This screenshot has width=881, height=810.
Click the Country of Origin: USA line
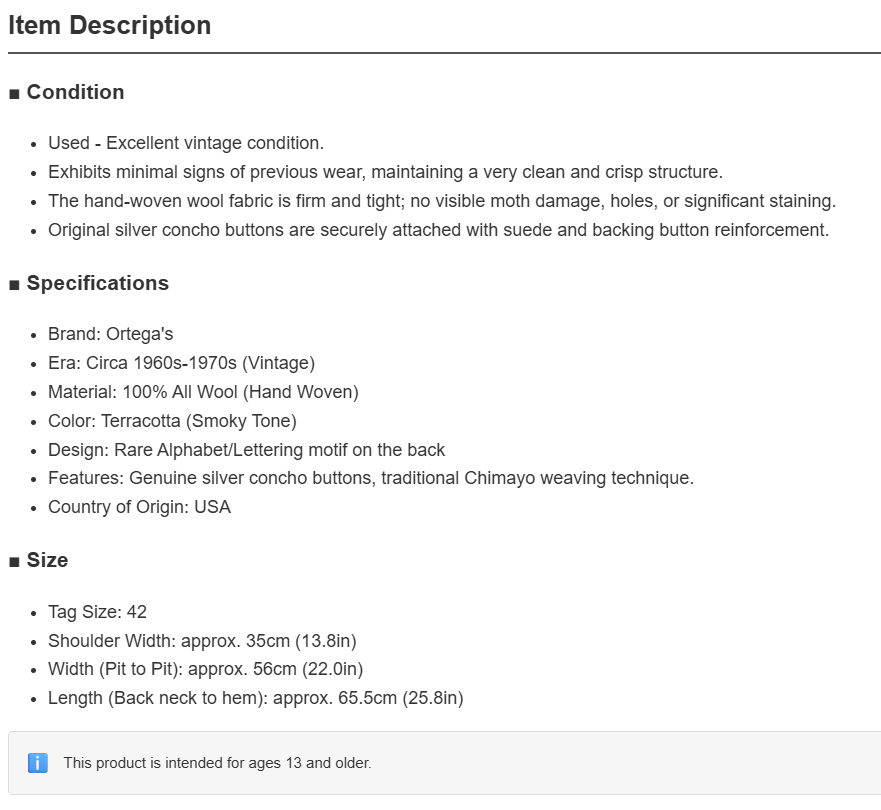click(x=139, y=507)
